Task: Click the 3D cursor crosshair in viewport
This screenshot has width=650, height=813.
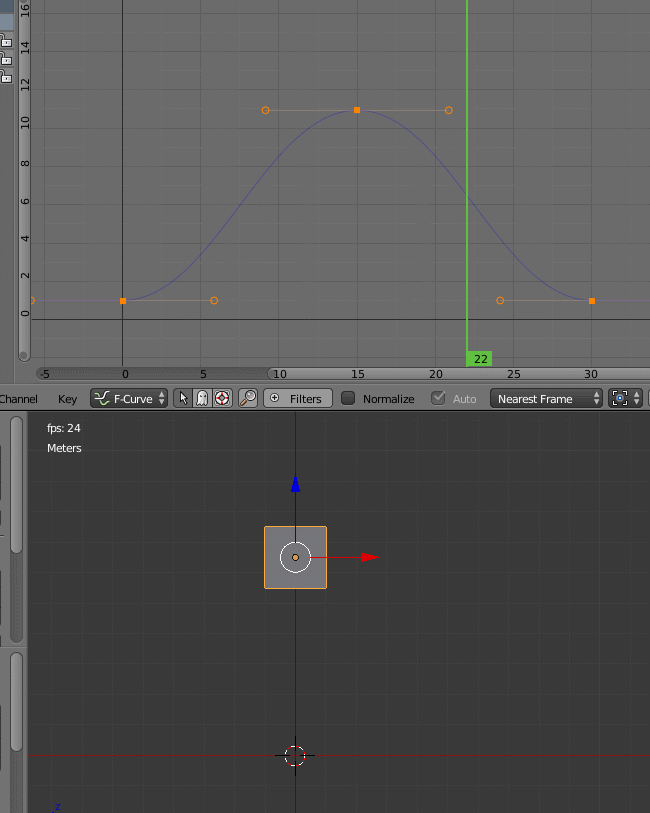Action: coord(295,756)
